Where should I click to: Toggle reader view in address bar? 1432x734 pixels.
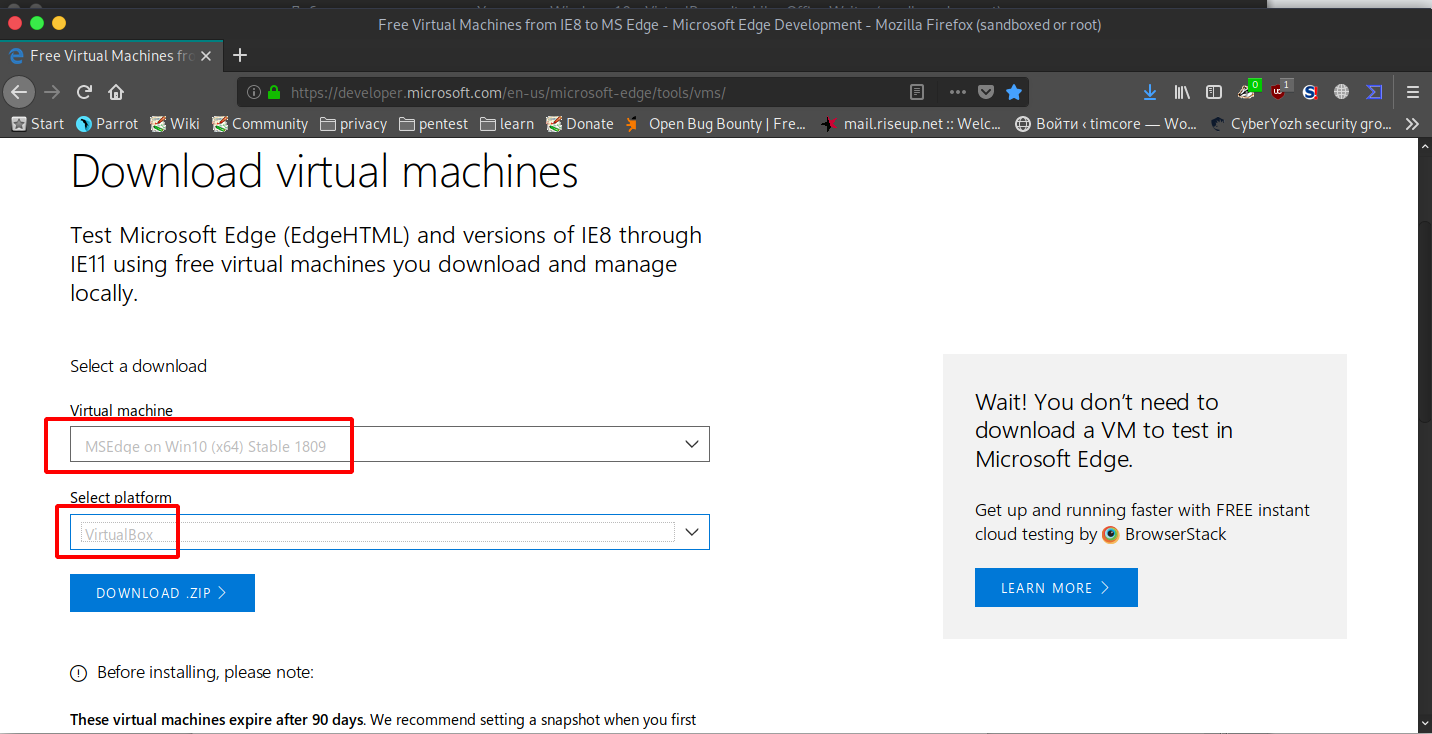point(917,92)
